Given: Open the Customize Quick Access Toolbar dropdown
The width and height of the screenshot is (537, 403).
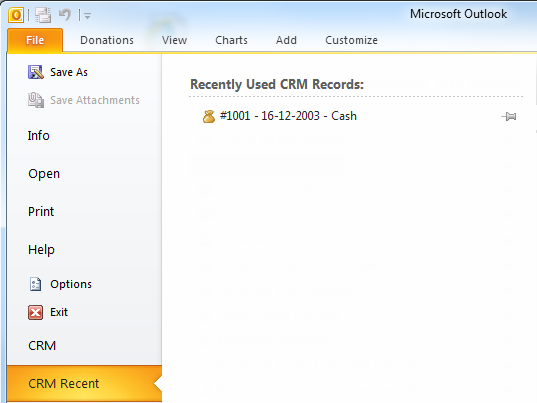Looking at the screenshot, I should click(87, 16).
